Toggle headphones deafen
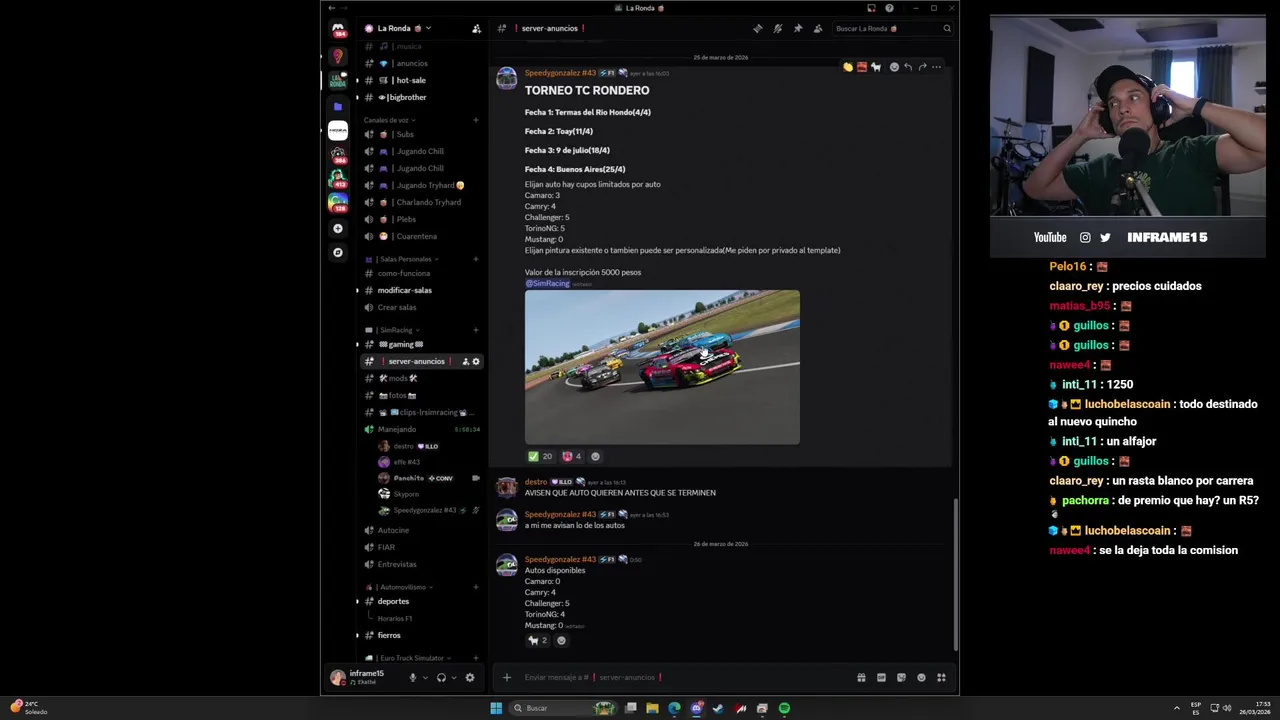This screenshot has width=1280, height=720. 441,677
